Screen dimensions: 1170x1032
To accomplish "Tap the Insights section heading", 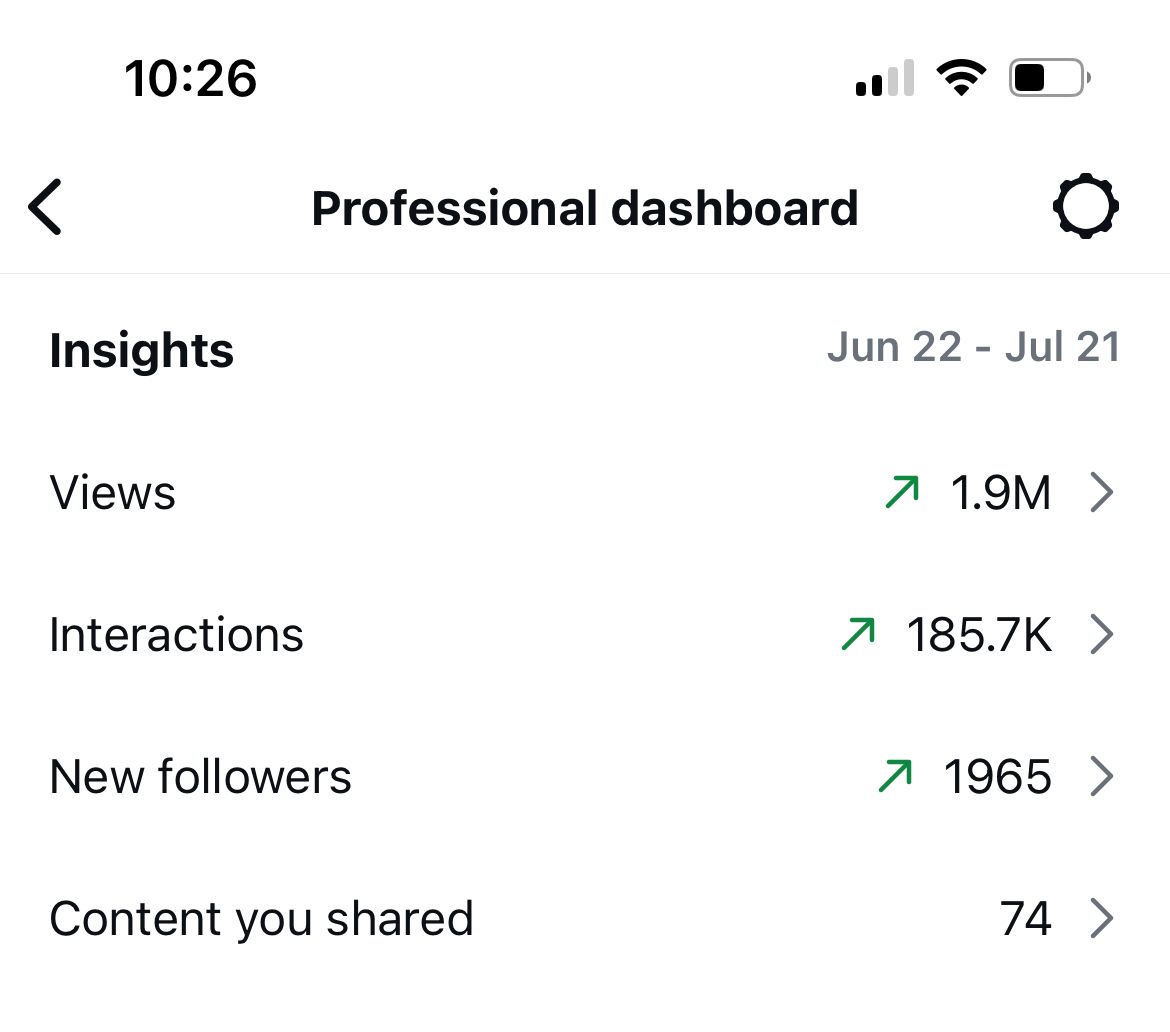I will (141, 351).
